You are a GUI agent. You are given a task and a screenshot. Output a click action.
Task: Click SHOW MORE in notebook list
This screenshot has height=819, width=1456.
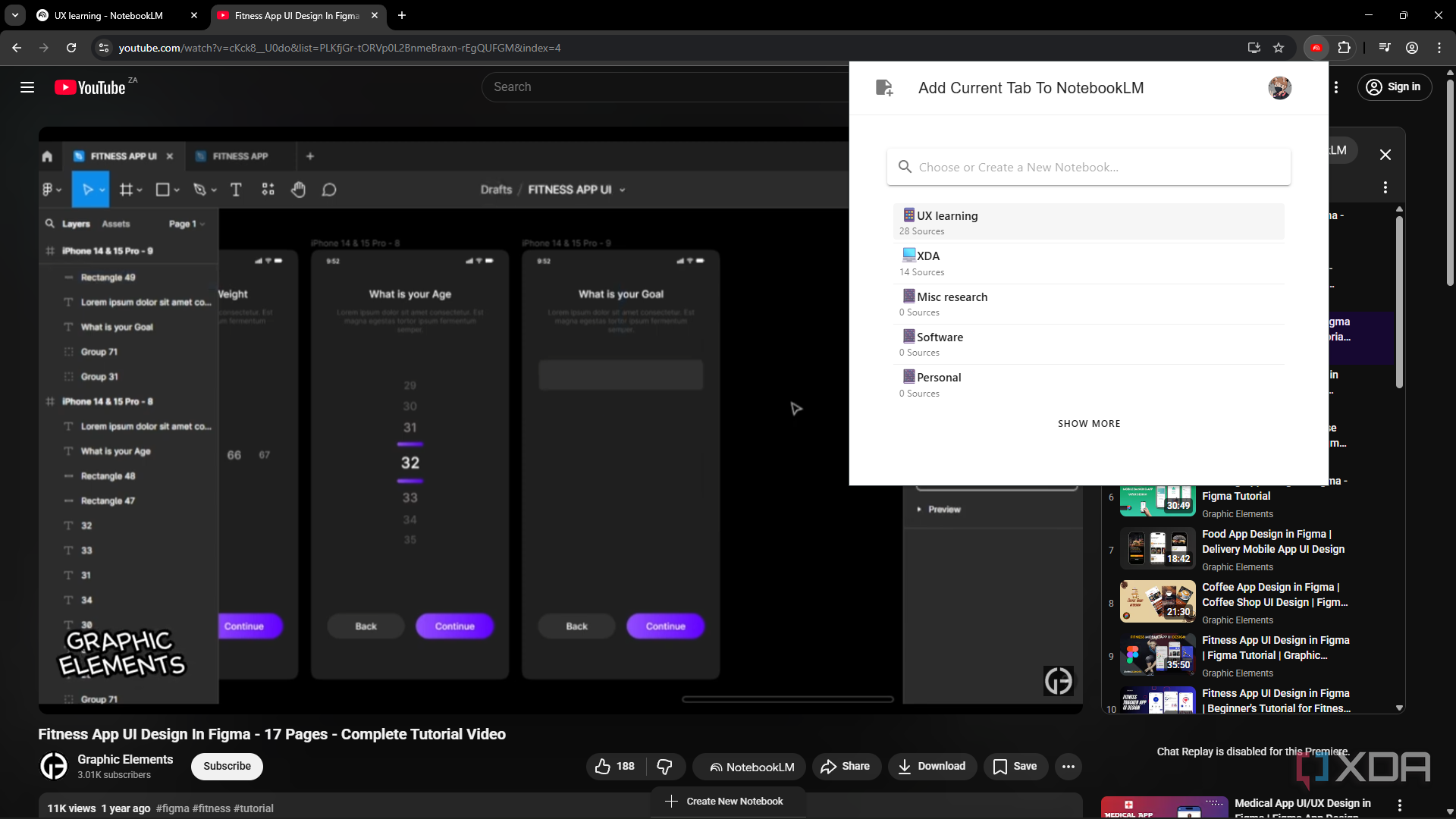[x=1089, y=424]
